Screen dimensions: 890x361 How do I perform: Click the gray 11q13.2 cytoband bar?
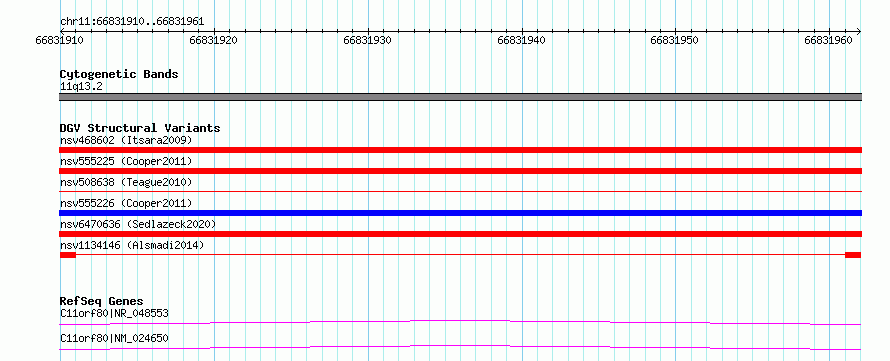(460, 97)
